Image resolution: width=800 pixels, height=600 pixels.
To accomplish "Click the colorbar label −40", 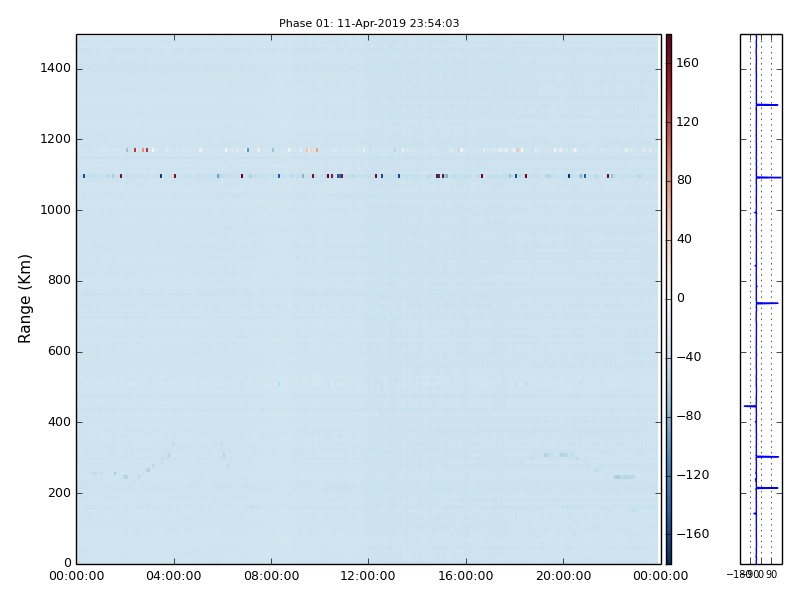I will tap(689, 357).
